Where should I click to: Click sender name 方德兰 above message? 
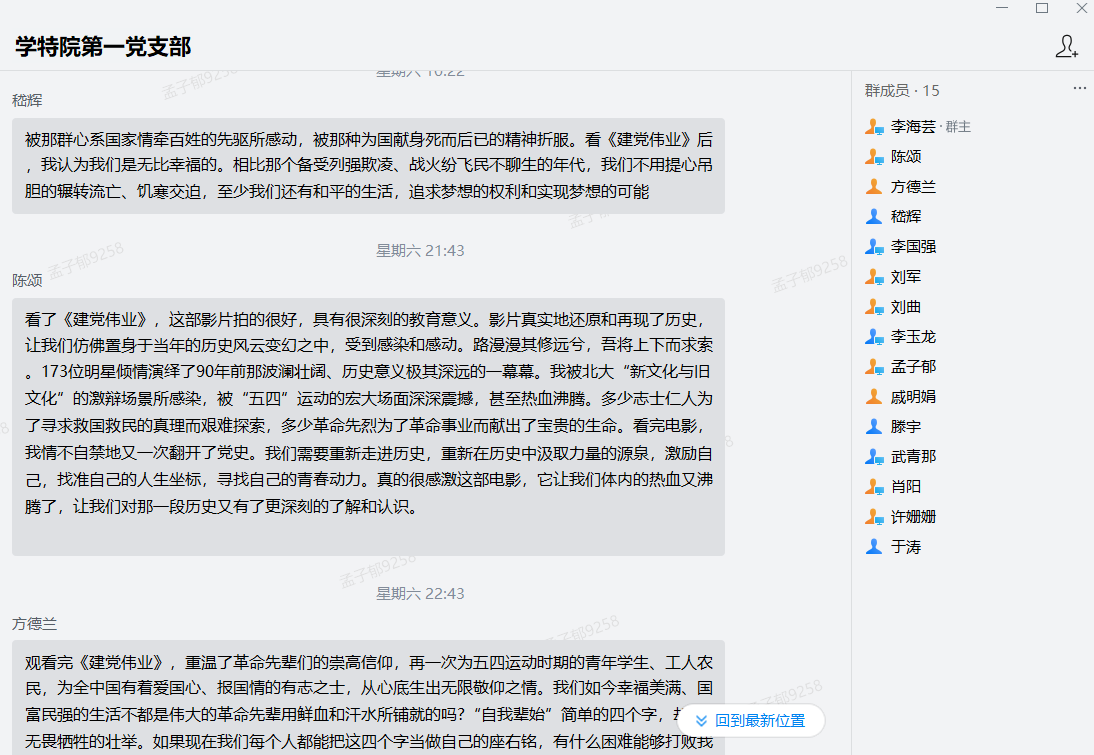point(34,624)
